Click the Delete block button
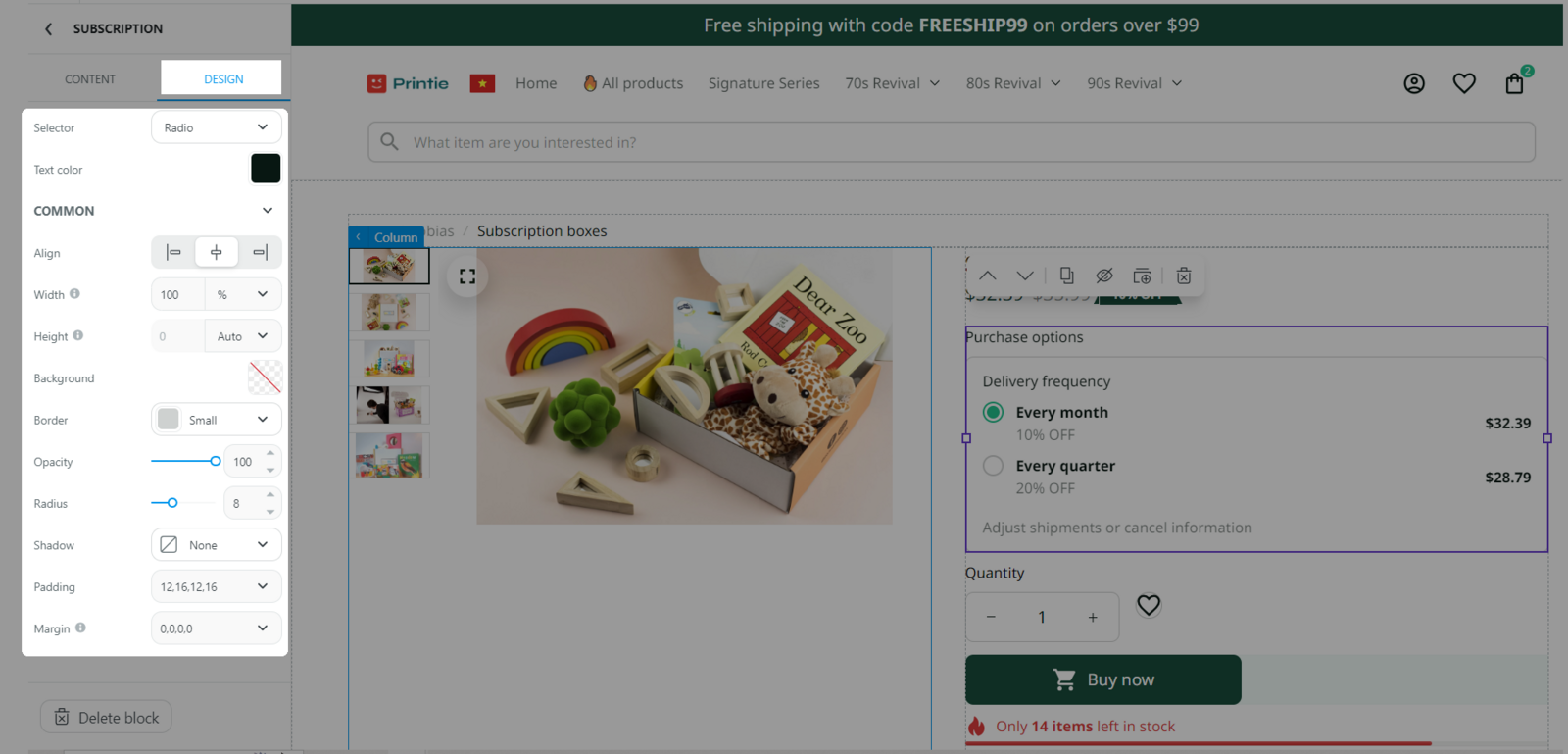Image resolution: width=1568 pixels, height=754 pixels. point(106,718)
